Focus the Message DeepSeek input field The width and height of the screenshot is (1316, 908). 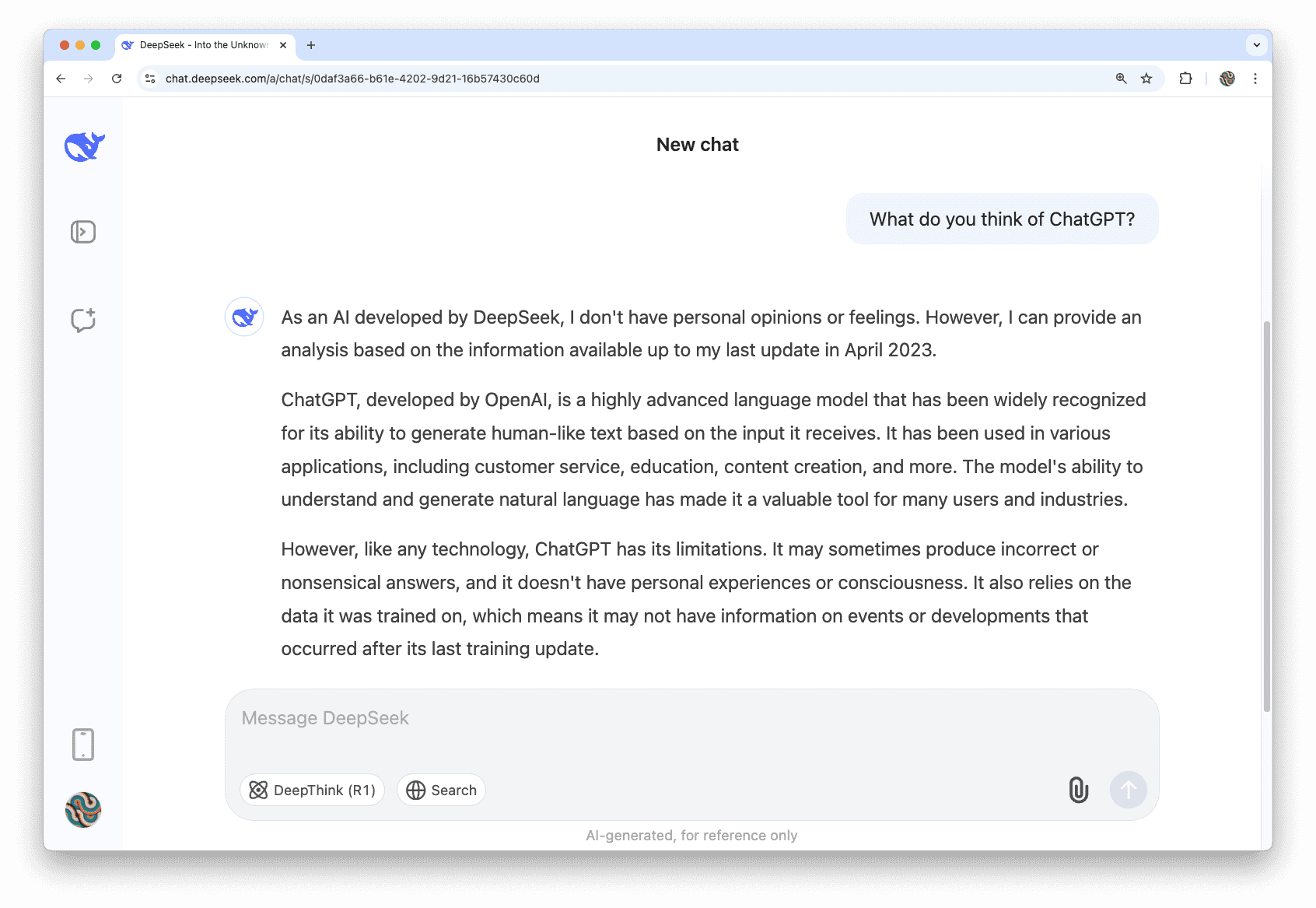pyautogui.click(x=691, y=718)
